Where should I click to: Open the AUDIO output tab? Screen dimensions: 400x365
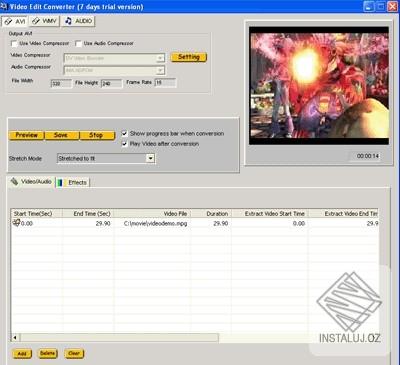click(78, 21)
